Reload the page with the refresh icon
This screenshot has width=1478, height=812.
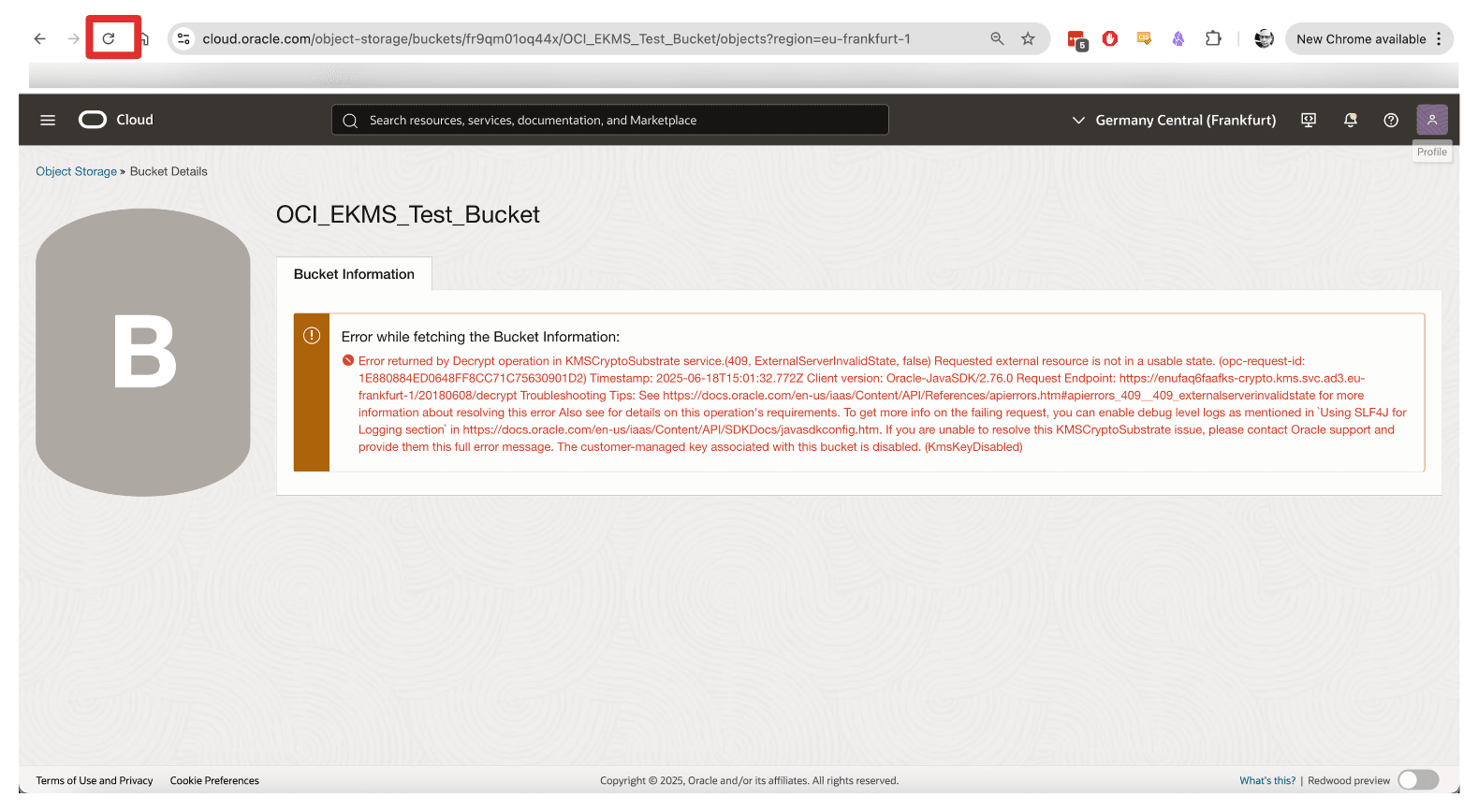[109, 38]
